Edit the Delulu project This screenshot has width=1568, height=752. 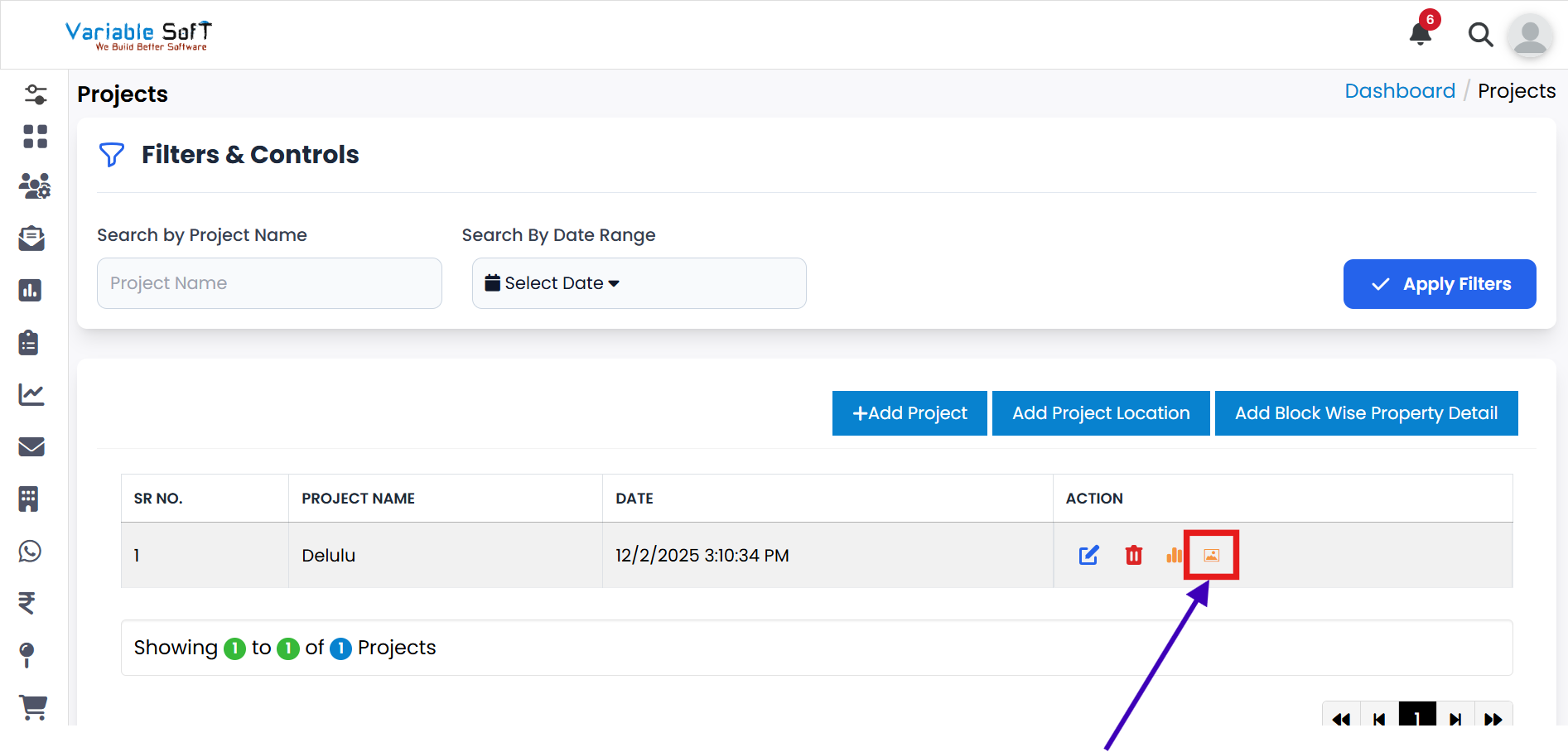coord(1088,555)
